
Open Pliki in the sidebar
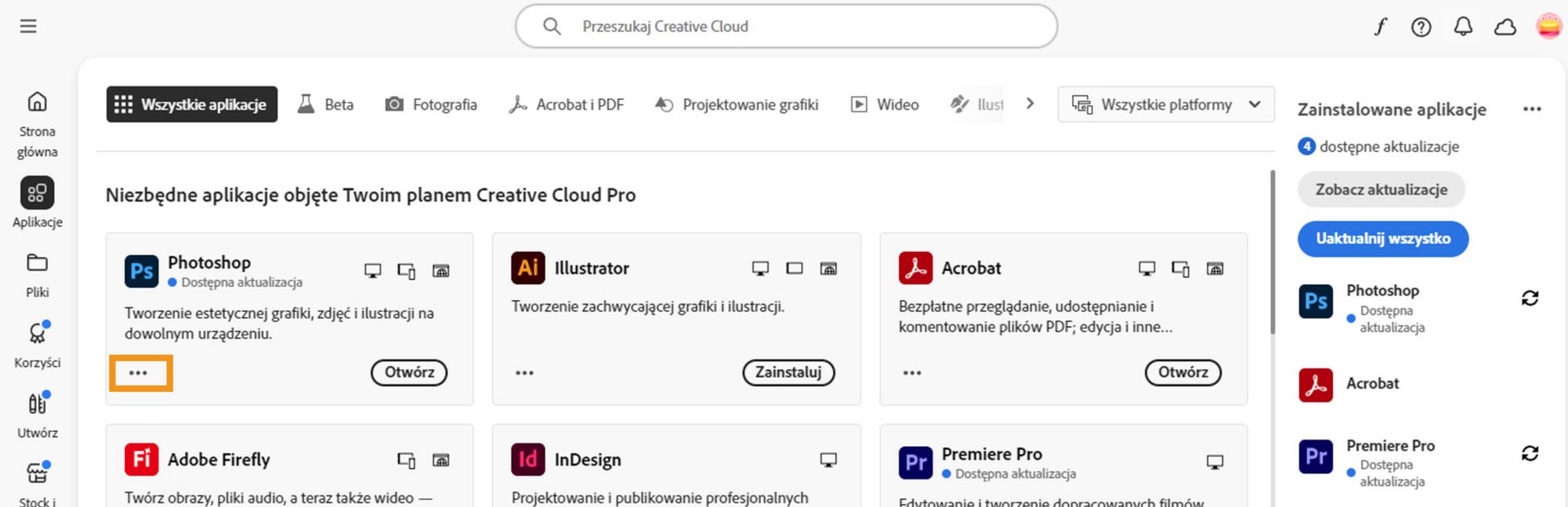(x=38, y=275)
